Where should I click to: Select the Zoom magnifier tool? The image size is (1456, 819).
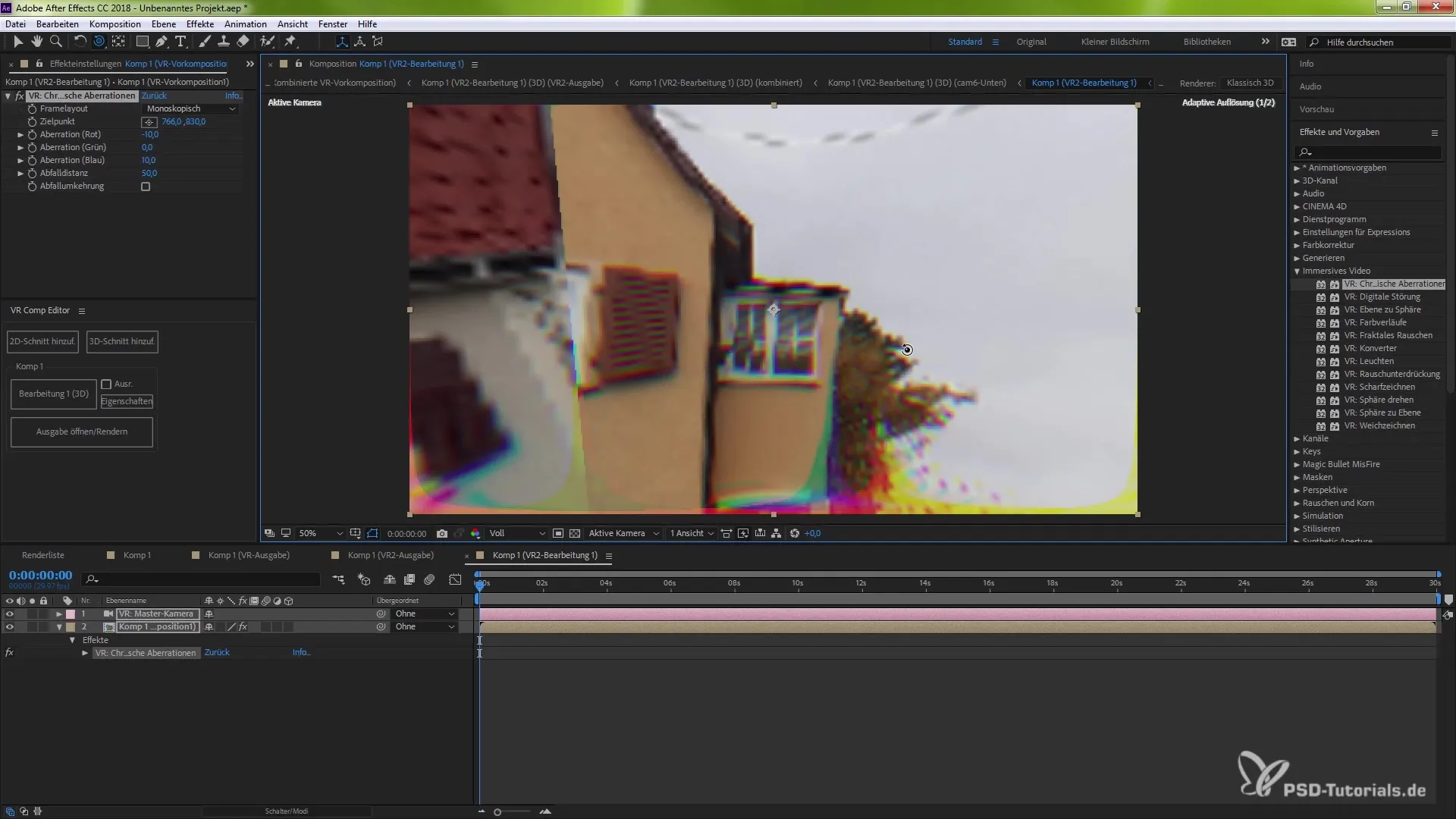click(55, 42)
